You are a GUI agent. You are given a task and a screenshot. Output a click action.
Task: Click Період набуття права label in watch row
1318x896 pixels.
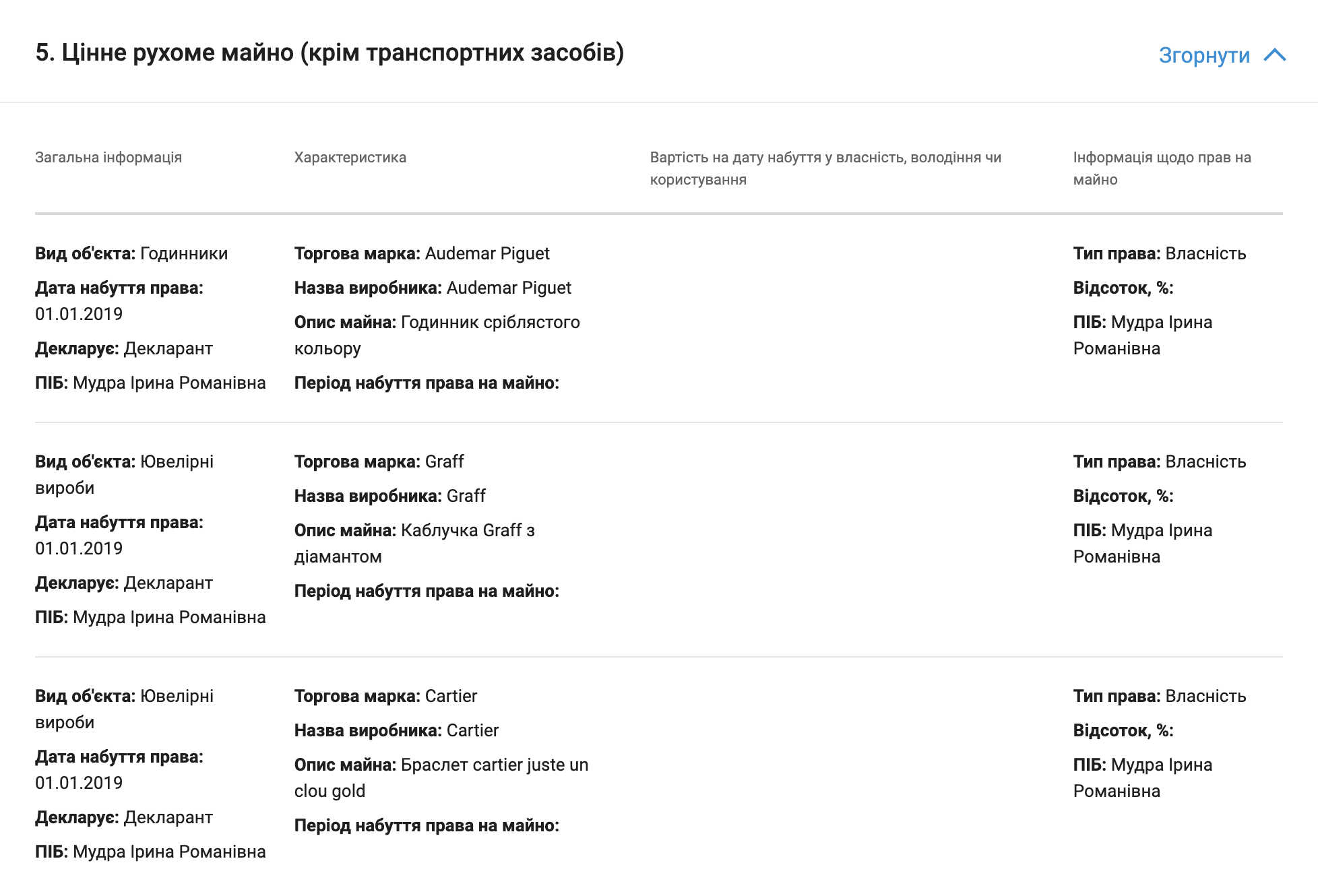click(x=427, y=383)
